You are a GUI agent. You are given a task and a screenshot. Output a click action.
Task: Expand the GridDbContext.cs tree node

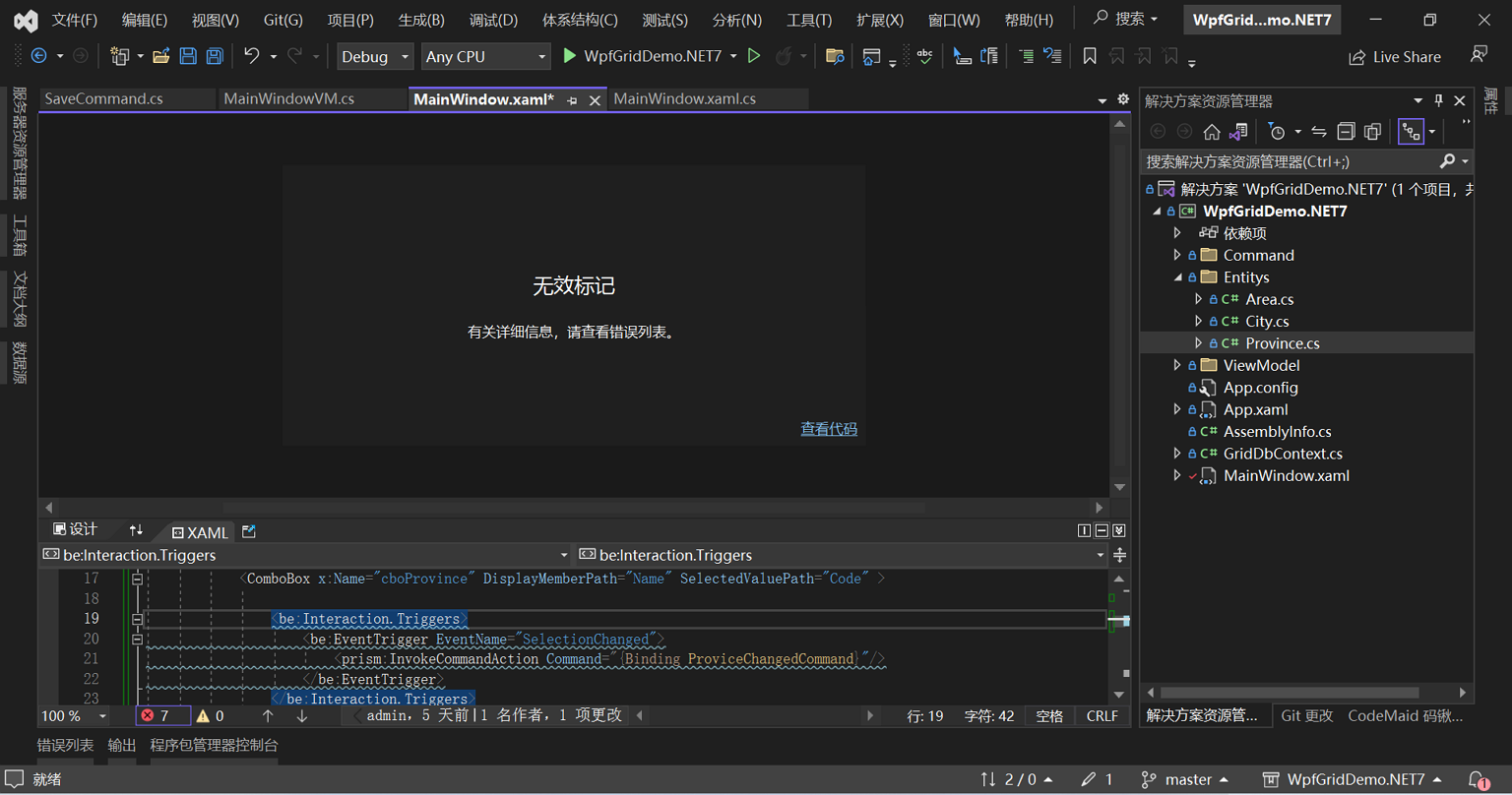coord(1177,454)
